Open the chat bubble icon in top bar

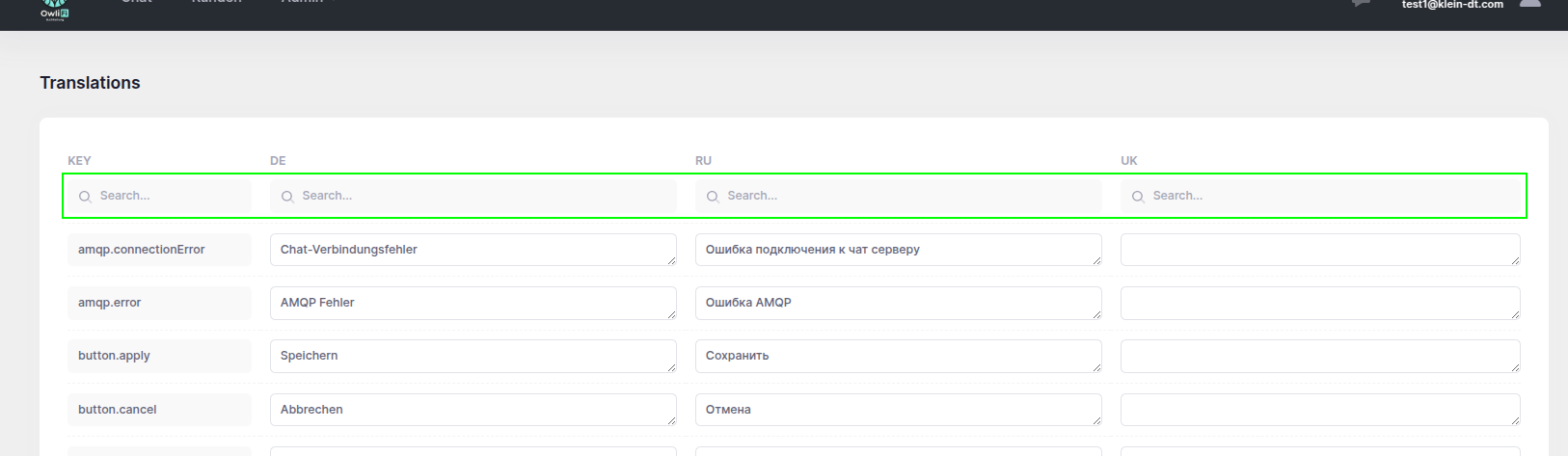click(1361, 4)
